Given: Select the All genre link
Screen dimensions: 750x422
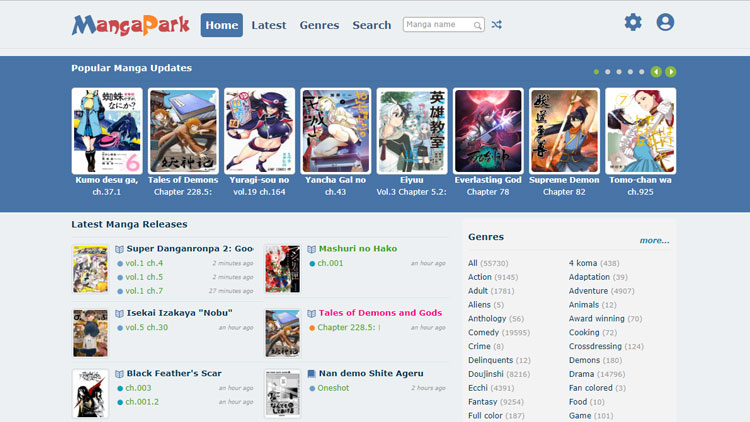Looking at the screenshot, I should click(x=473, y=263).
